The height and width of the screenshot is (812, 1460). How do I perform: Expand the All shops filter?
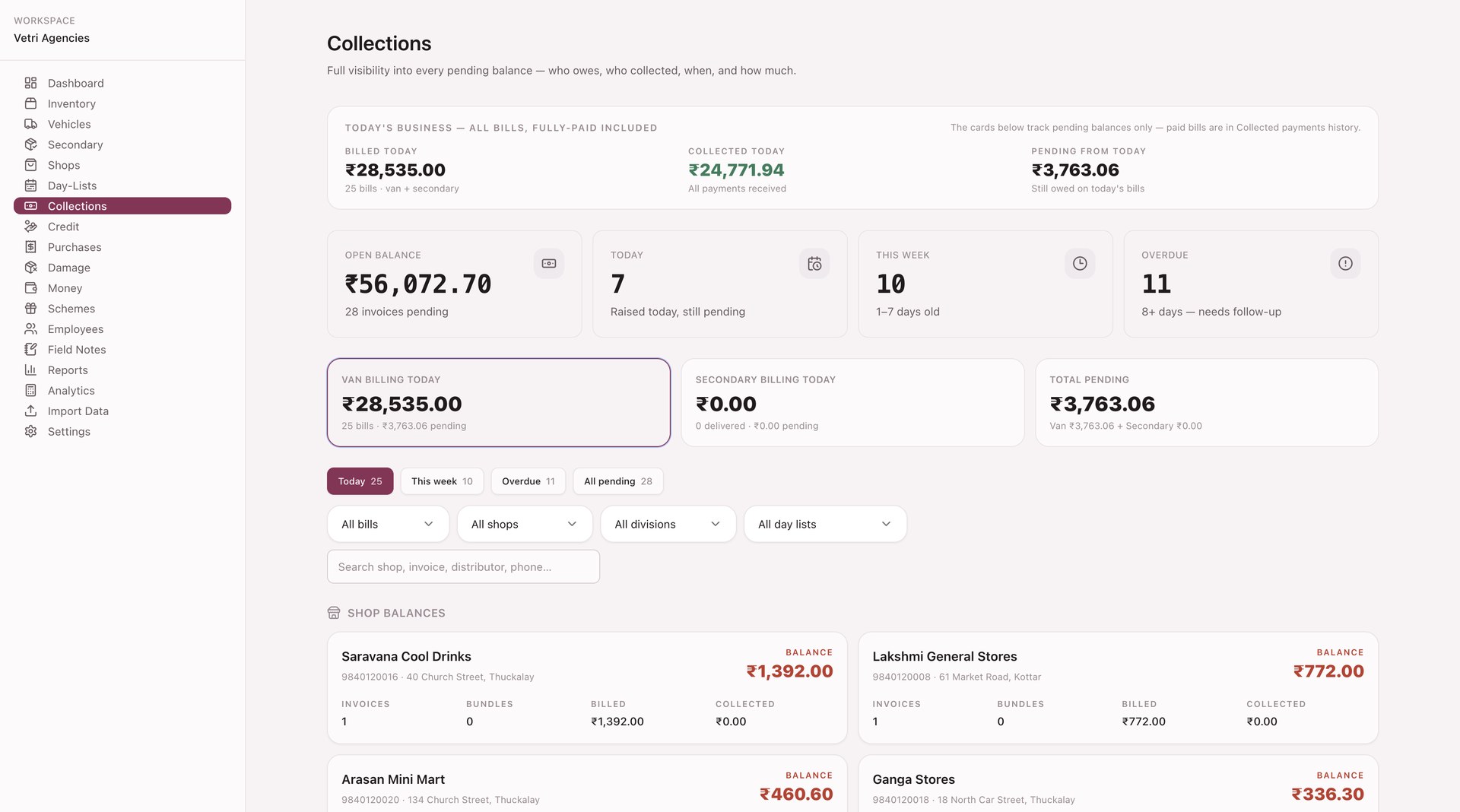pos(525,524)
